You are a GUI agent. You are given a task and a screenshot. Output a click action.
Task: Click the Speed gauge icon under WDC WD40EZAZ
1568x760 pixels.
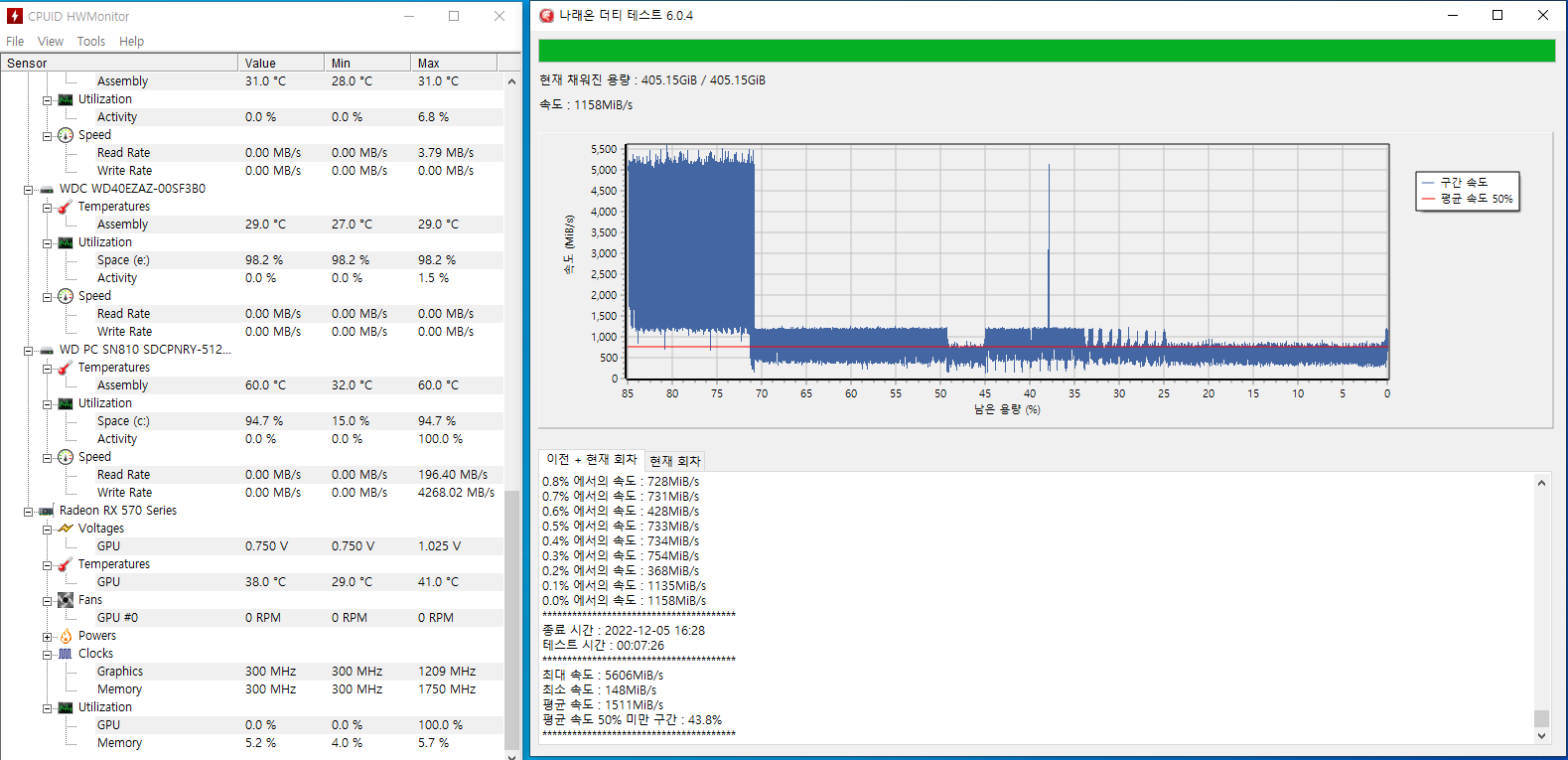tap(66, 296)
